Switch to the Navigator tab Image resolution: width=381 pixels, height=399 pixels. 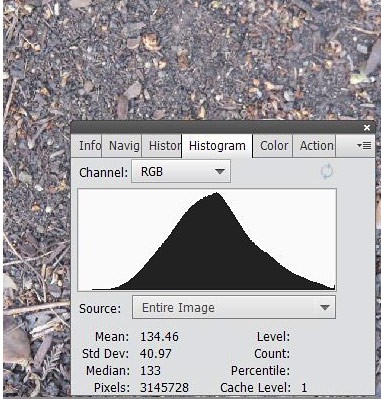[x=122, y=146]
